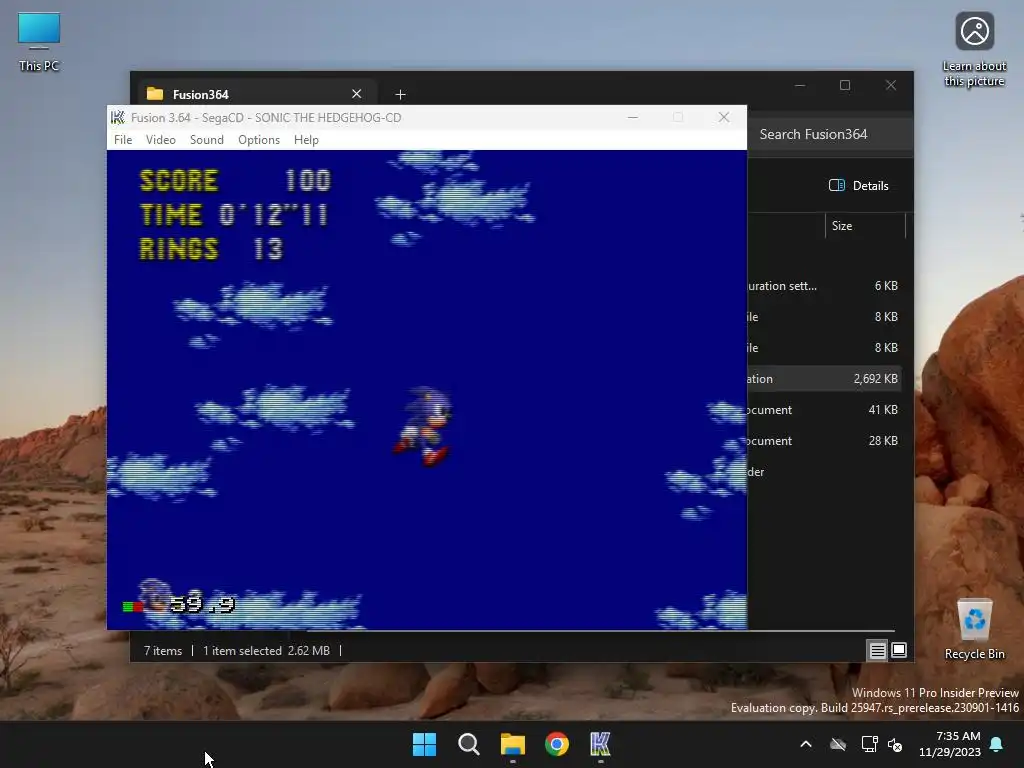Click the '1 item selected 2.62 MB' status text
Viewport: 1024px width, 768px height.
tap(266, 651)
